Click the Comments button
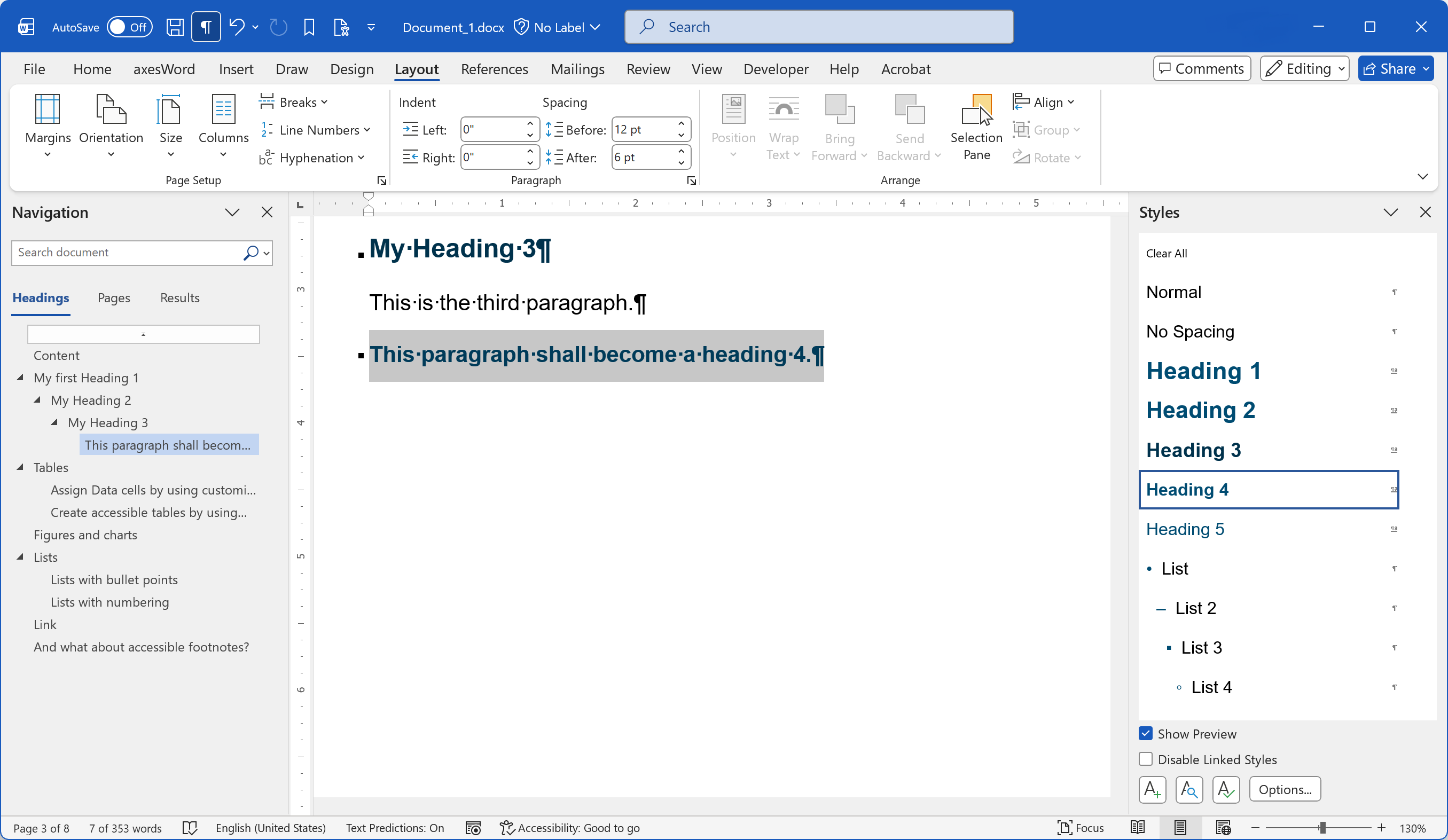Image resolution: width=1448 pixels, height=840 pixels. (1201, 68)
